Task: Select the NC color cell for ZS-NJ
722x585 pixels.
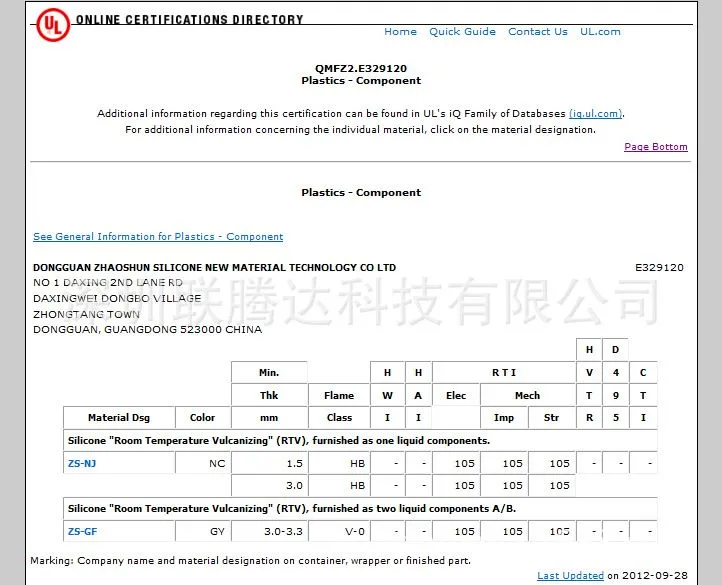Action: click(x=203, y=463)
